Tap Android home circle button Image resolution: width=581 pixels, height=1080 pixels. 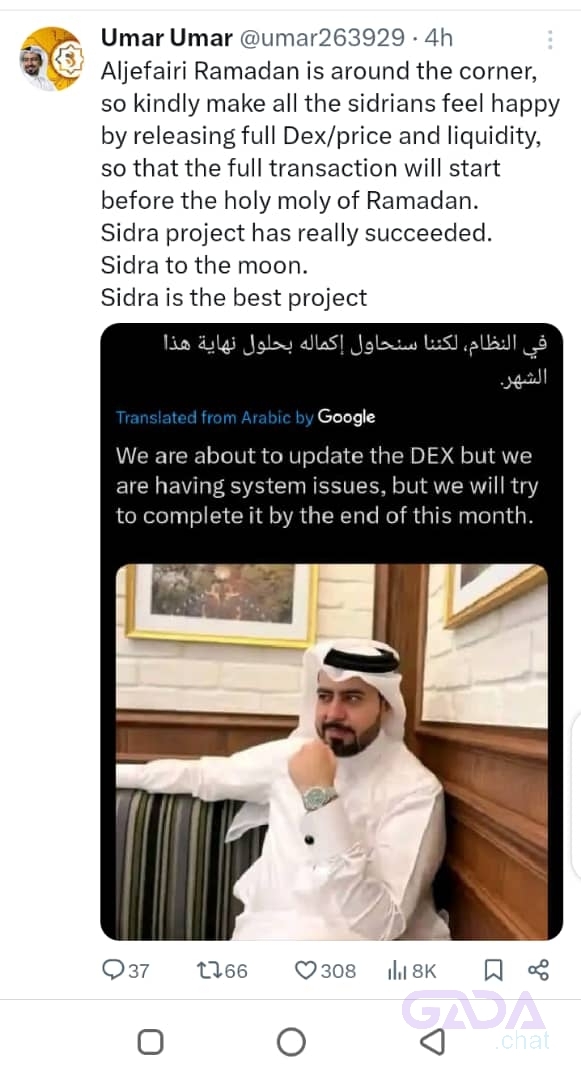pyautogui.click(x=291, y=1042)
